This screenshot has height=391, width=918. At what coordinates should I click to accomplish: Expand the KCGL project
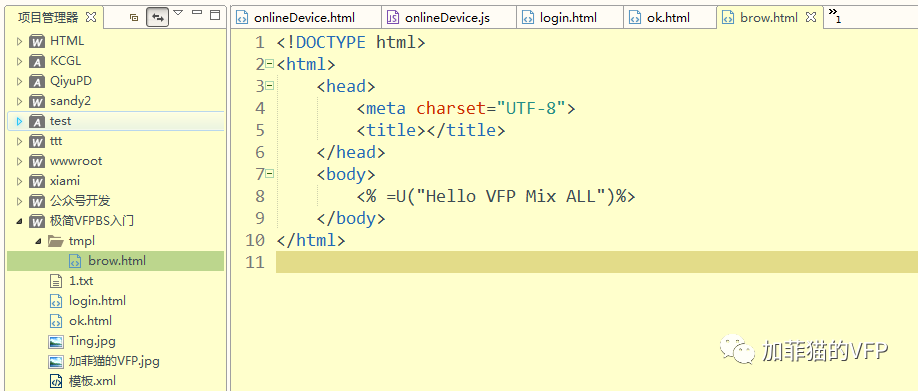(x=19, y=61)
